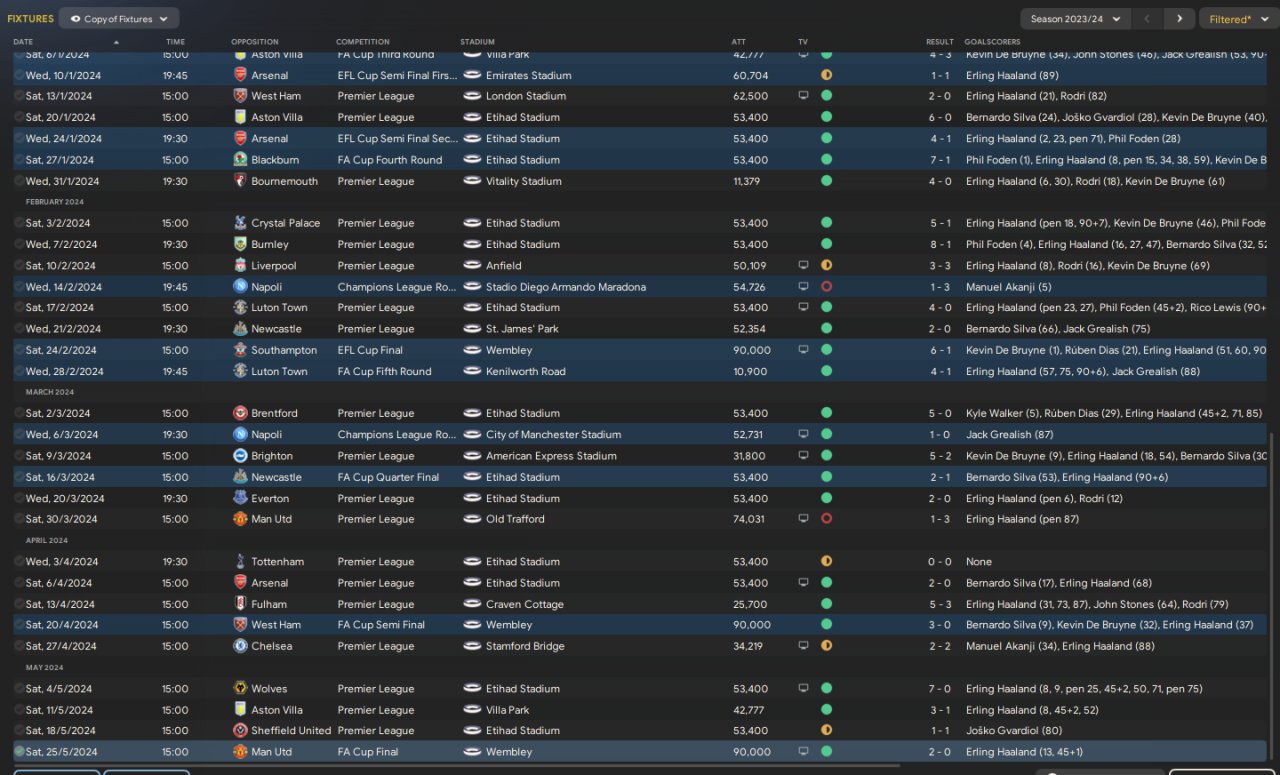Click the red loss indicator on the 30/3/2024 Man Utd row
Image resolution: width=1280 pixels, height=775 pixels.
(826, 519)
